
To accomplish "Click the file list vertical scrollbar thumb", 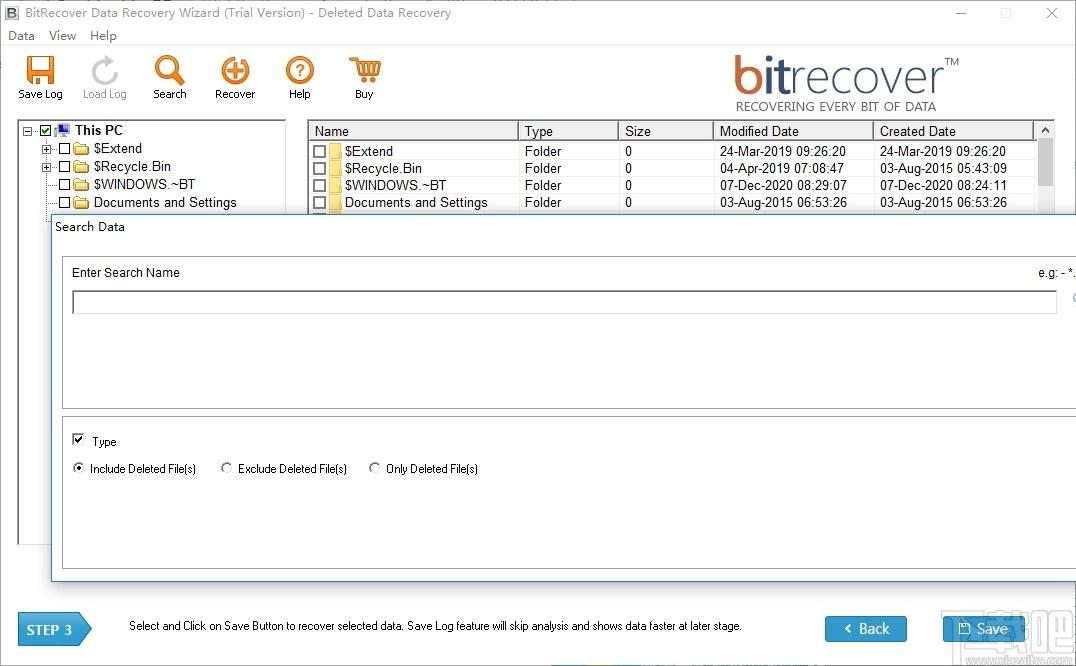I will (x=1045, y=162).
